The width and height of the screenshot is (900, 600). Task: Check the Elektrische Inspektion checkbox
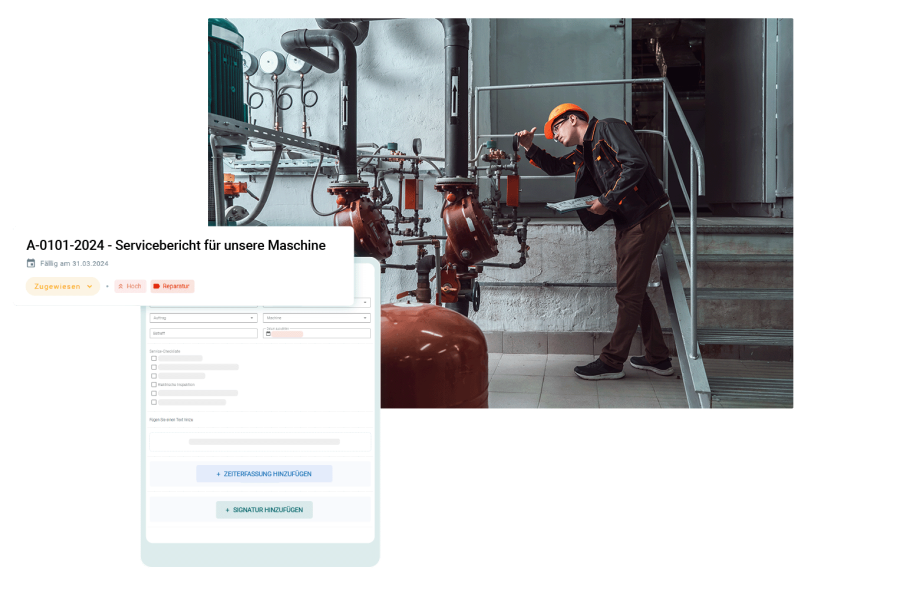click(154, 385)
